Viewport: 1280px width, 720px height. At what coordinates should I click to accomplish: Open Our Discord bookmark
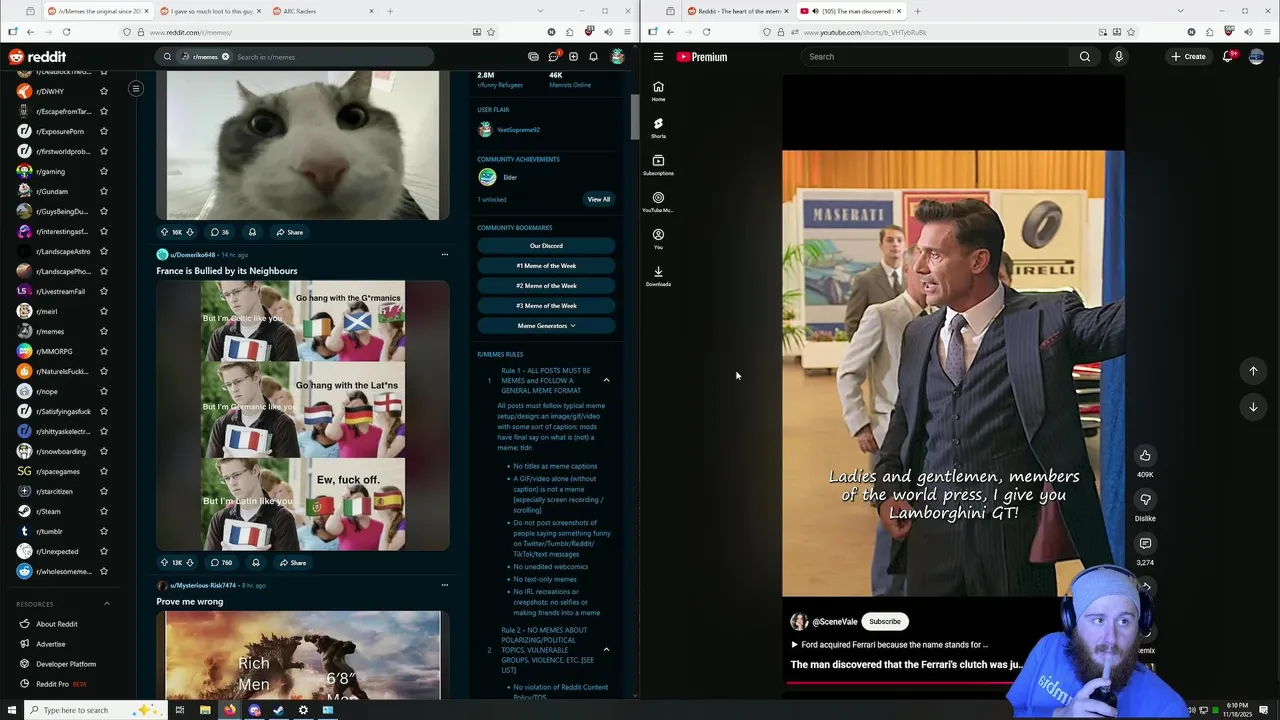point(546,246)
